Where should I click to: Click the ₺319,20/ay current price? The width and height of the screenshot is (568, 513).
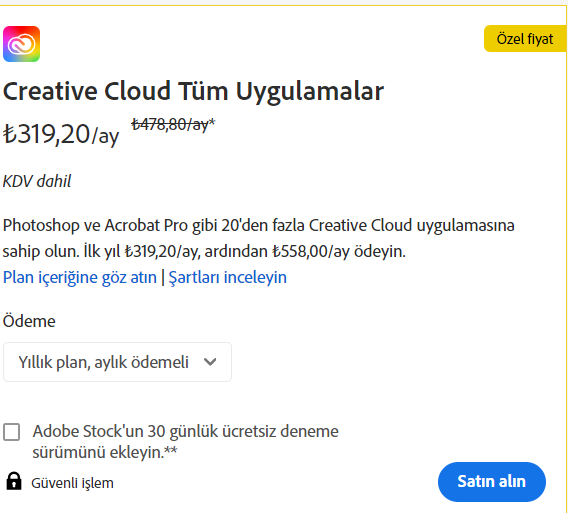click(x=61, y=134)
